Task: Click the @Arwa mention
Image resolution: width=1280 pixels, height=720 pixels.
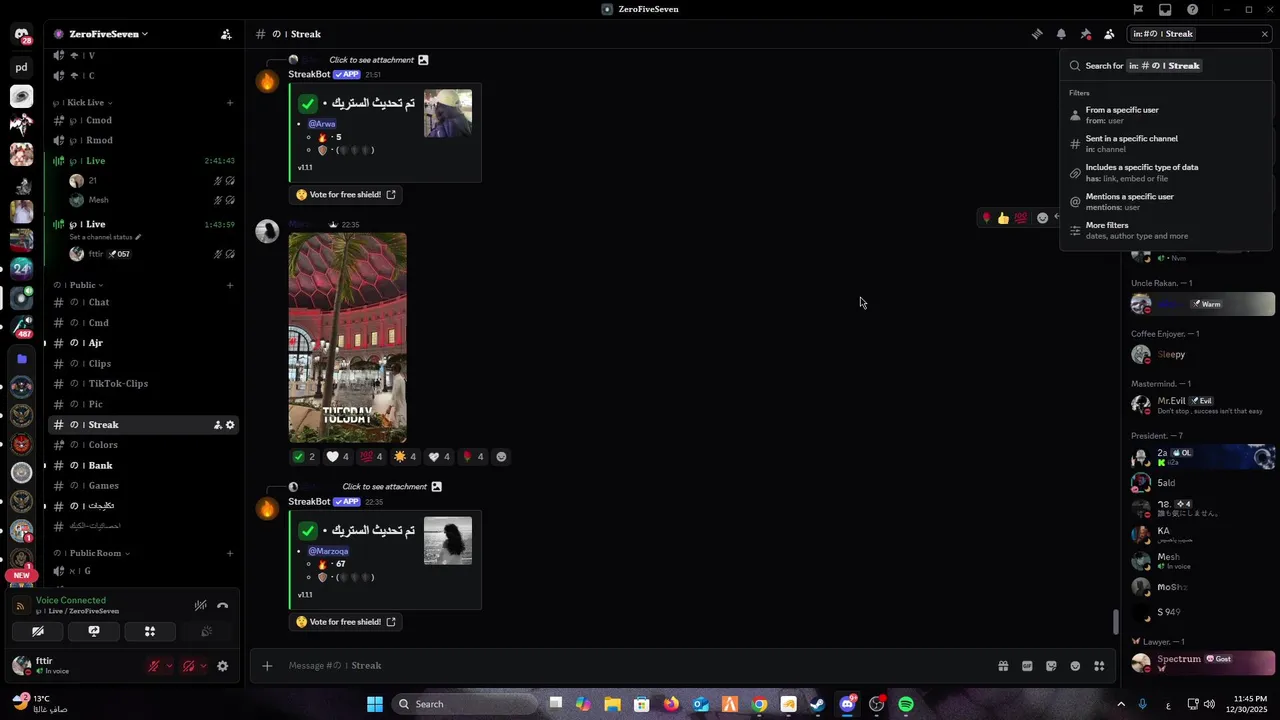Action: (322, 124)
